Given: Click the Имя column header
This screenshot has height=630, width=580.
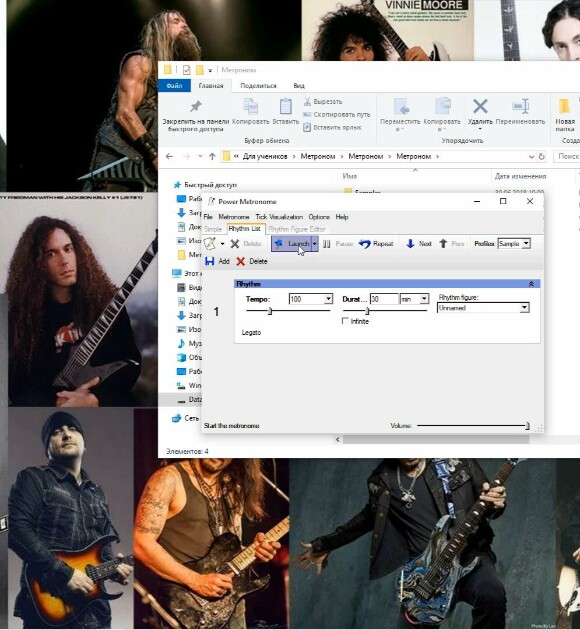Looking at the screenshot, I should (x=350, y=176).
